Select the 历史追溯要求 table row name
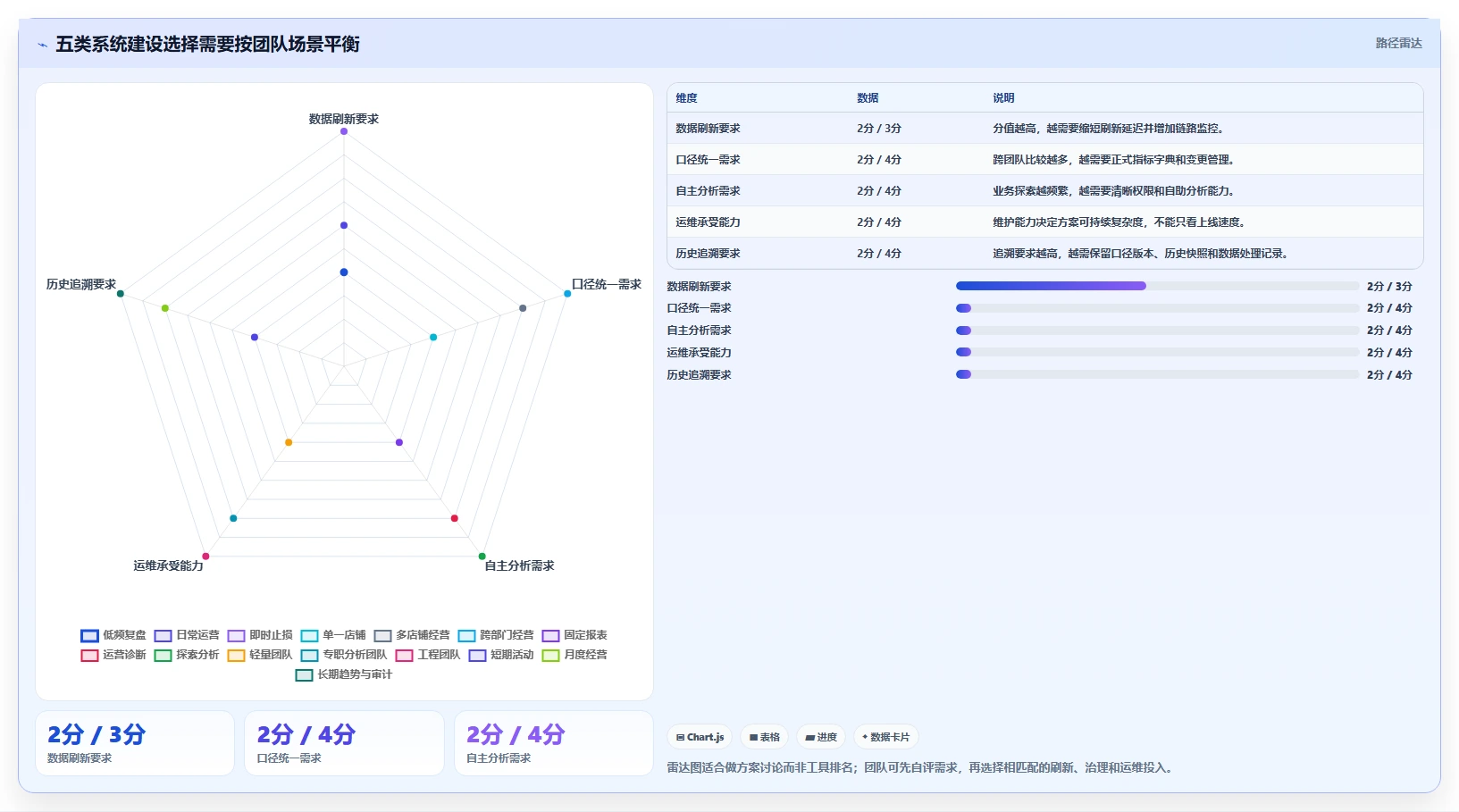 (x=708, y=254)
